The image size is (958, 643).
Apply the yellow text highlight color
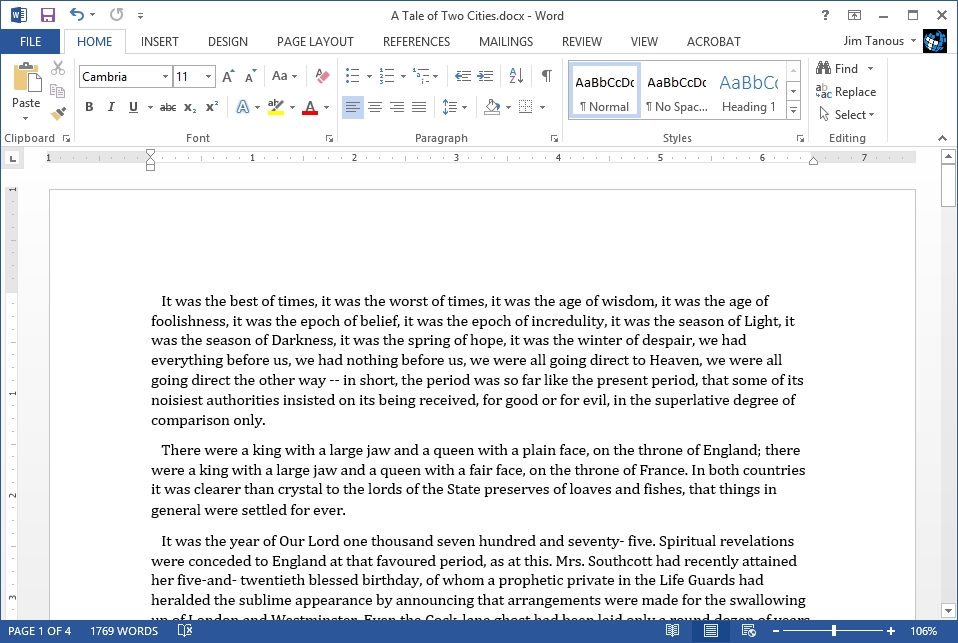point(276,108)
